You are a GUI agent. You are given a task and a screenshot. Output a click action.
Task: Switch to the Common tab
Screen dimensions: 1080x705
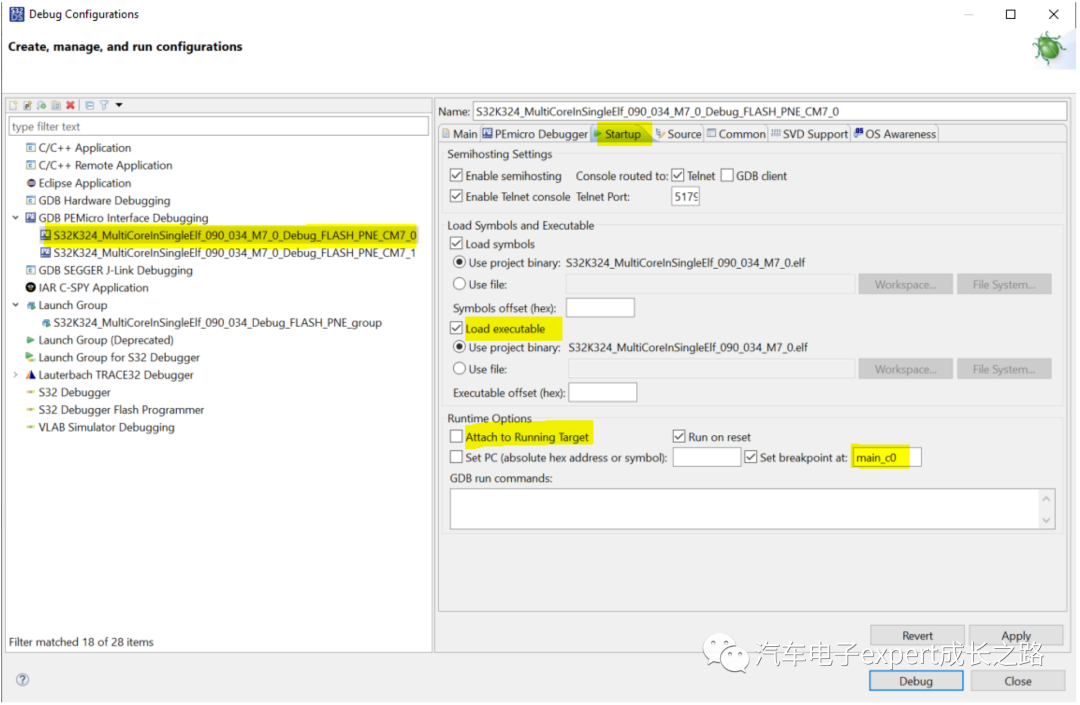(736, 134)
